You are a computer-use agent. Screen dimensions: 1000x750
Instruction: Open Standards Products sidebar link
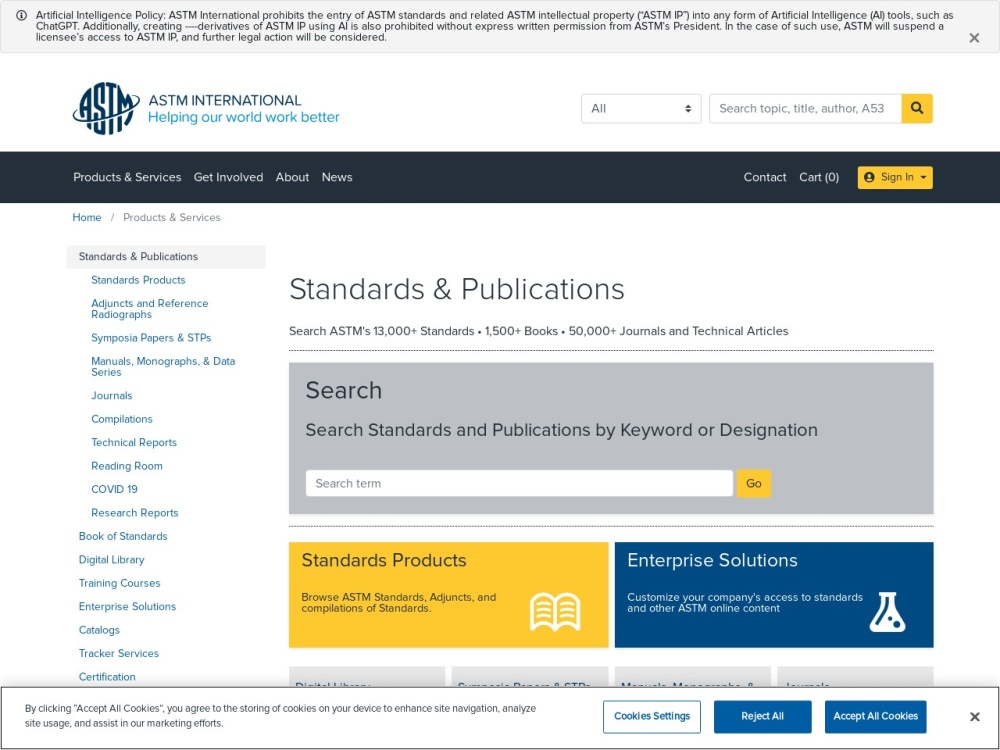pyautogui.click(x=138, y=280)
